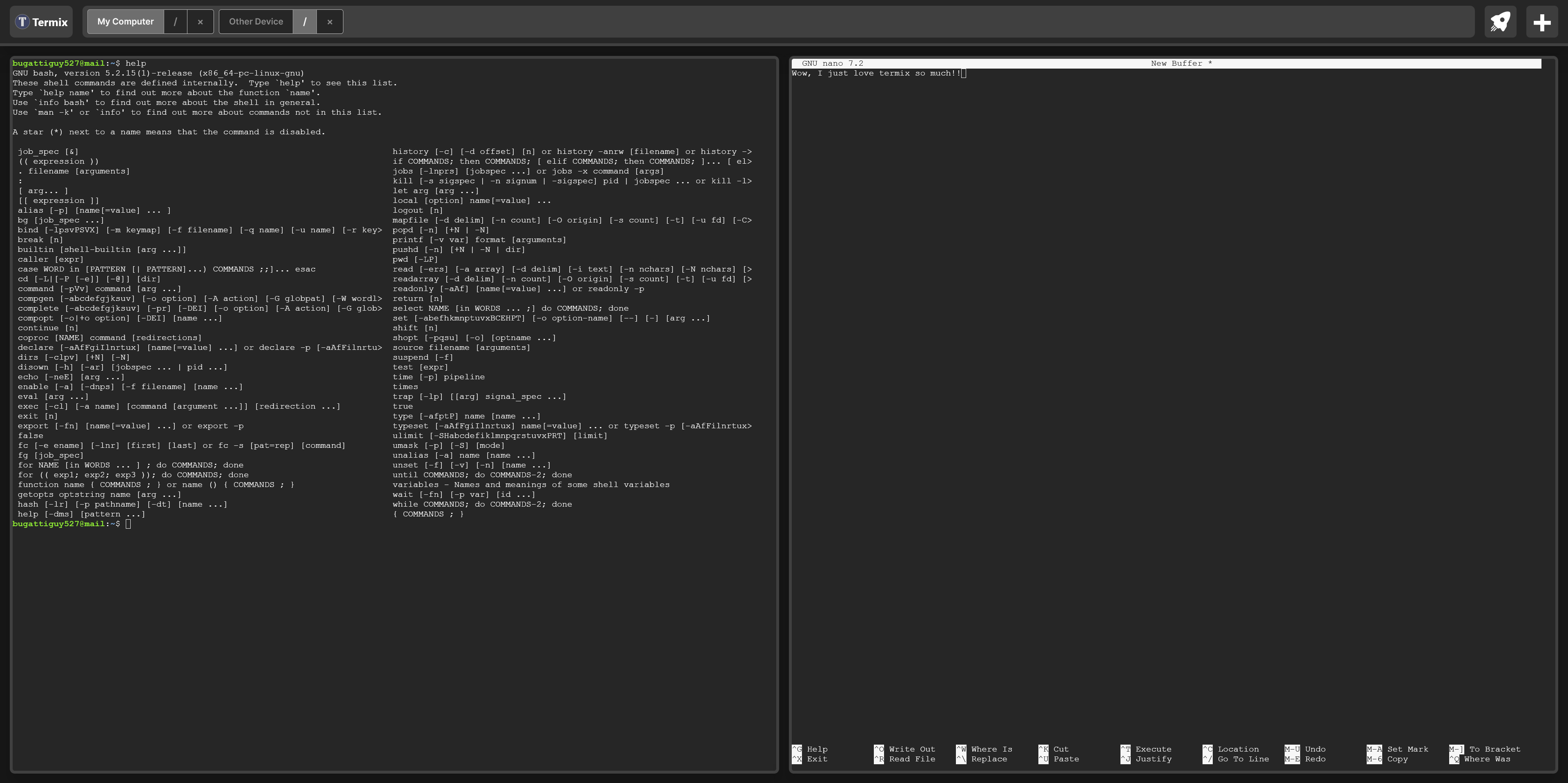Click 'New Buffer *' in nano title bar
Image resolution: width=1568 pixels, height=783 pixels.
[x=1181, y=63]
